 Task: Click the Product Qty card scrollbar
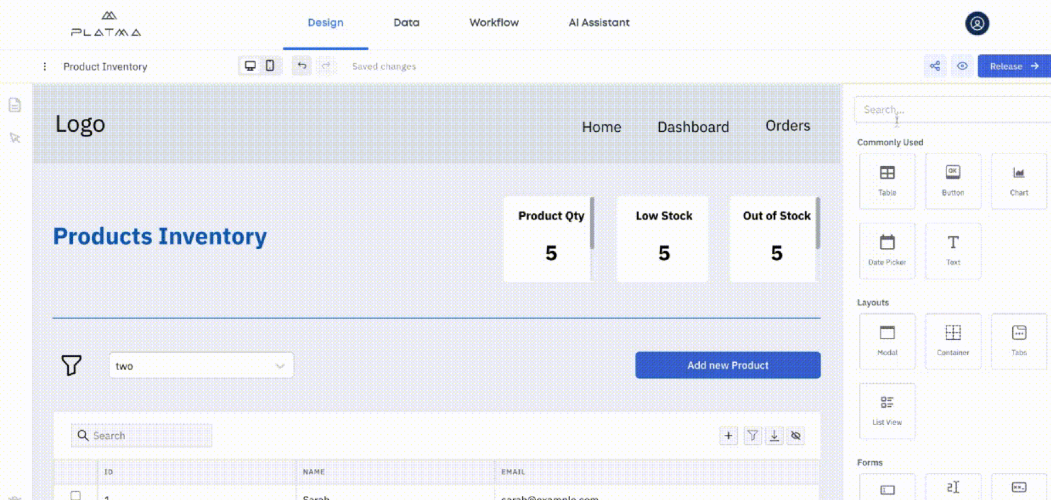pyautogui.click(x=592, y=223)
